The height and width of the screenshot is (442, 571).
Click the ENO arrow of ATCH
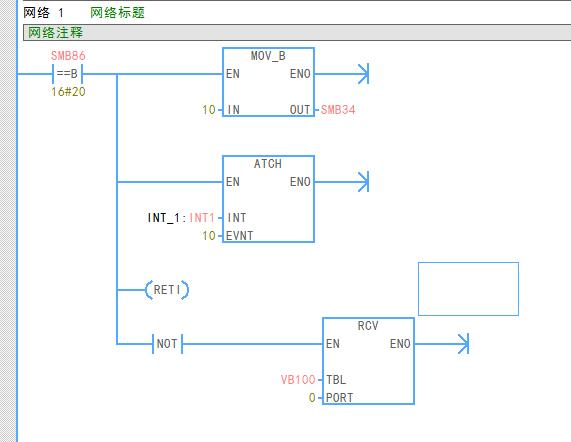(363, 182)
